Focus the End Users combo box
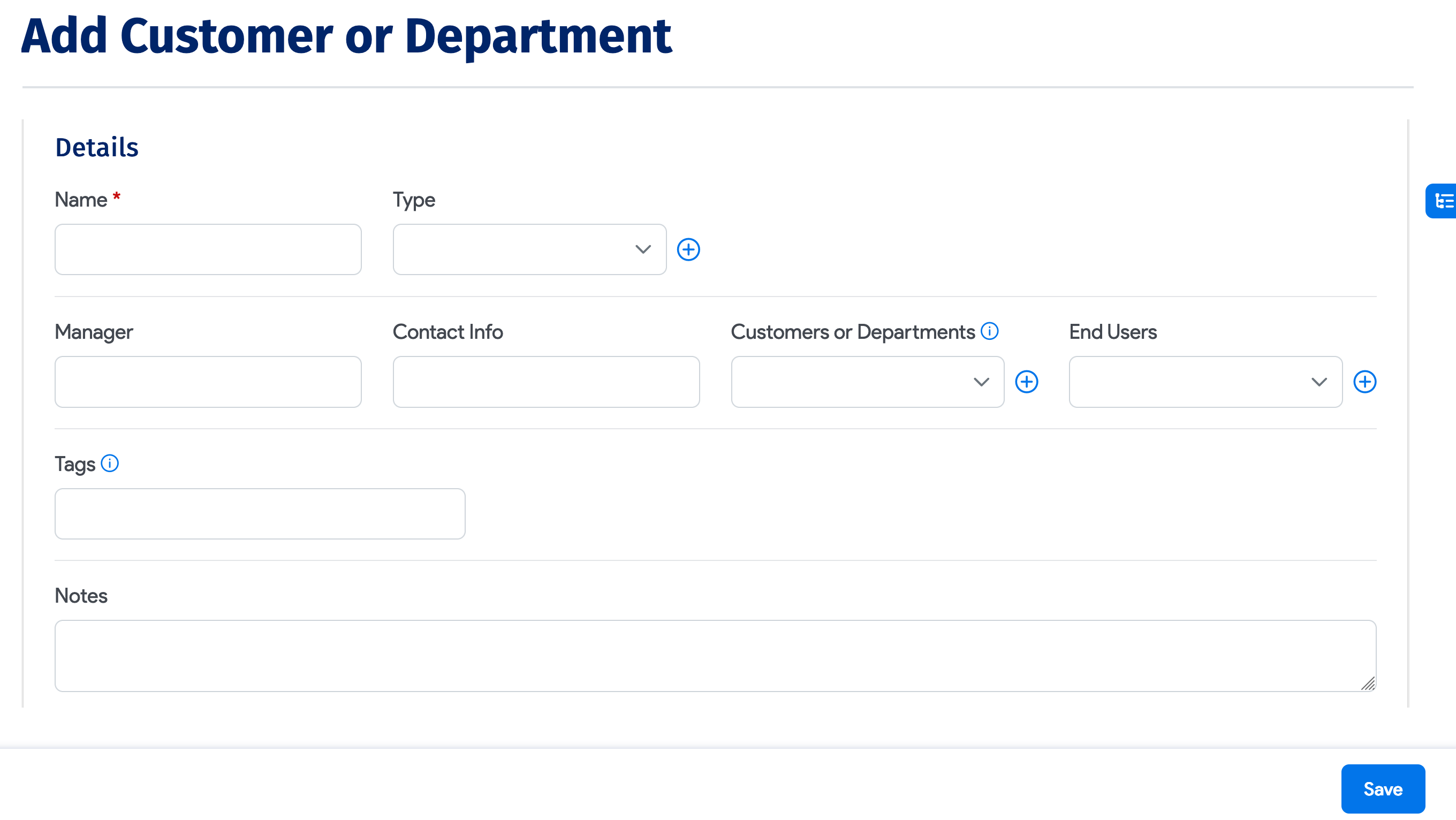 coord(1187,382)
